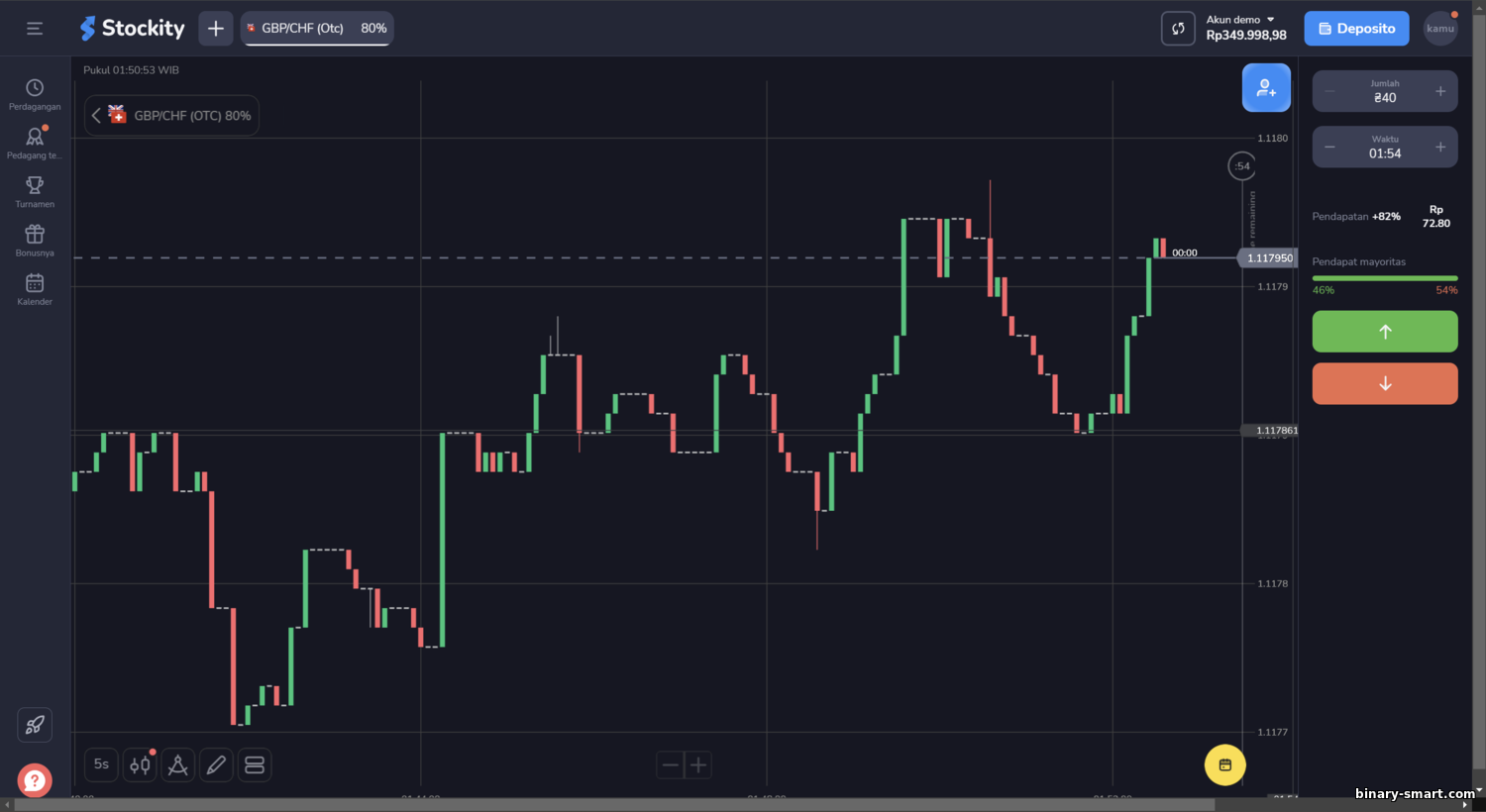
Task: Zoom out chart with minus button
Action: [x=671, y=764]
